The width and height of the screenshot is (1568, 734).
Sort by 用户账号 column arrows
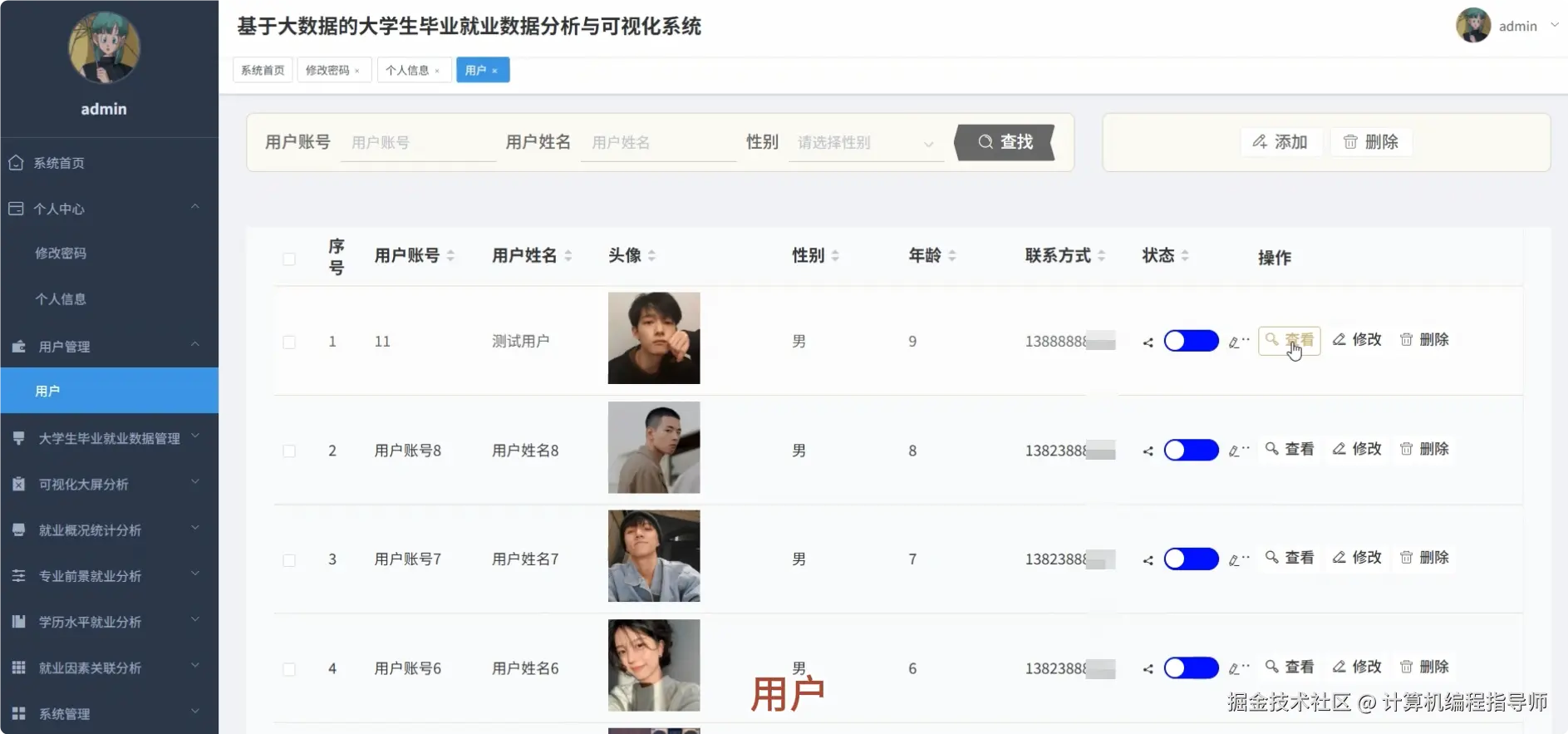[x=450, y=256]
